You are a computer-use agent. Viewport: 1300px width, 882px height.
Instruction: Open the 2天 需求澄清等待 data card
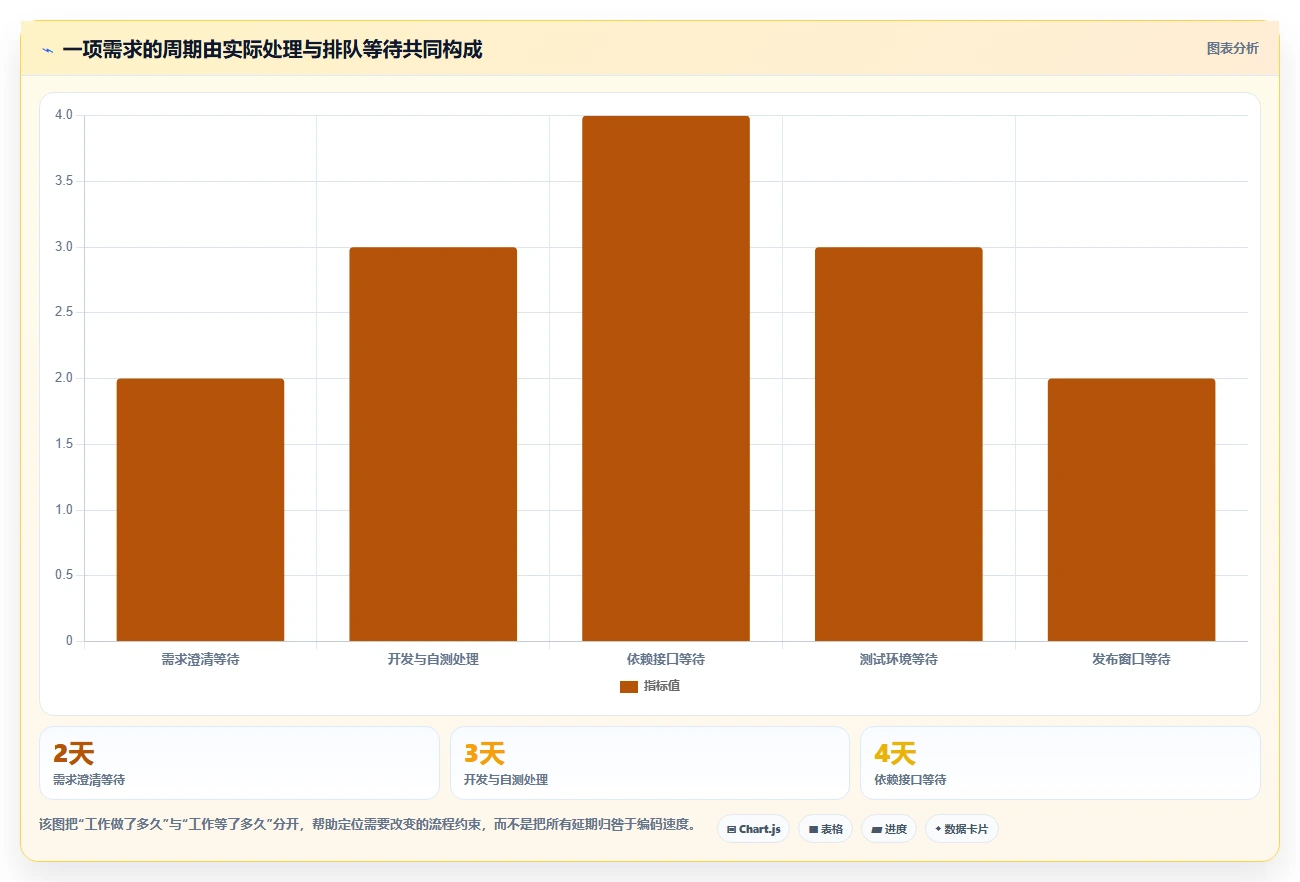pos(239,763)
